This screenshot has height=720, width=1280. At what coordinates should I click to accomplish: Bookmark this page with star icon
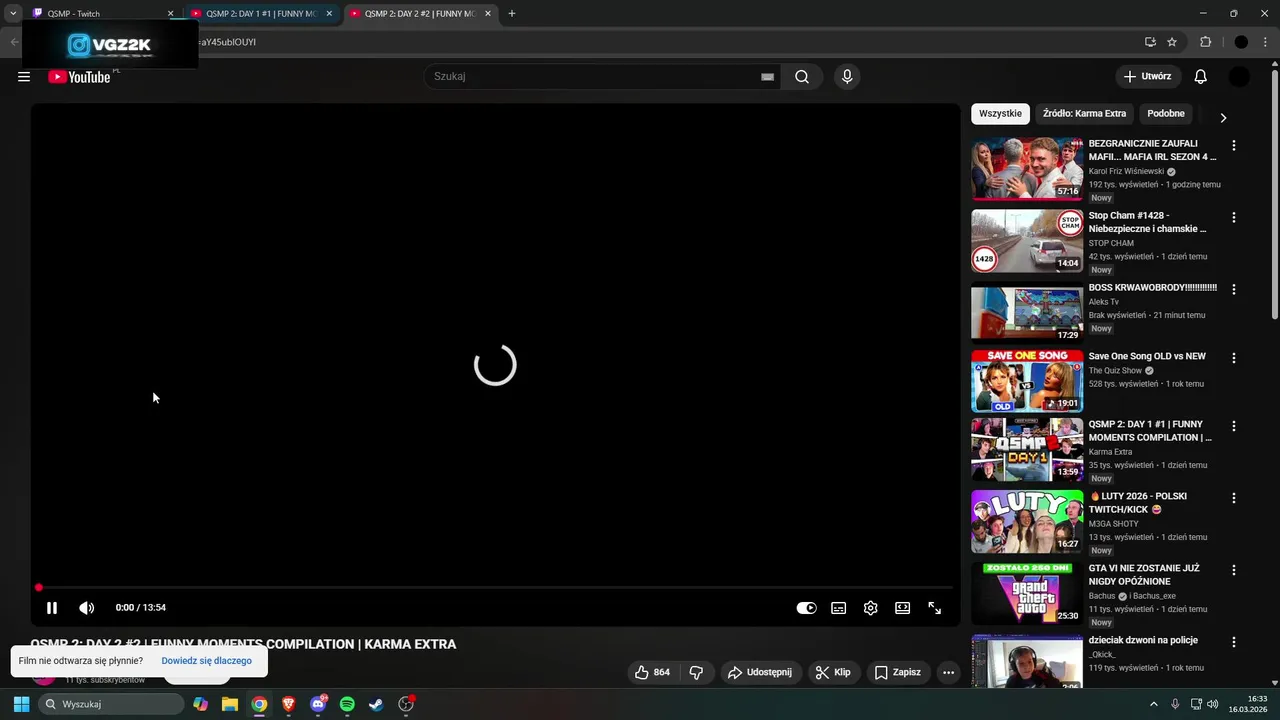(x=1172, y=42)
